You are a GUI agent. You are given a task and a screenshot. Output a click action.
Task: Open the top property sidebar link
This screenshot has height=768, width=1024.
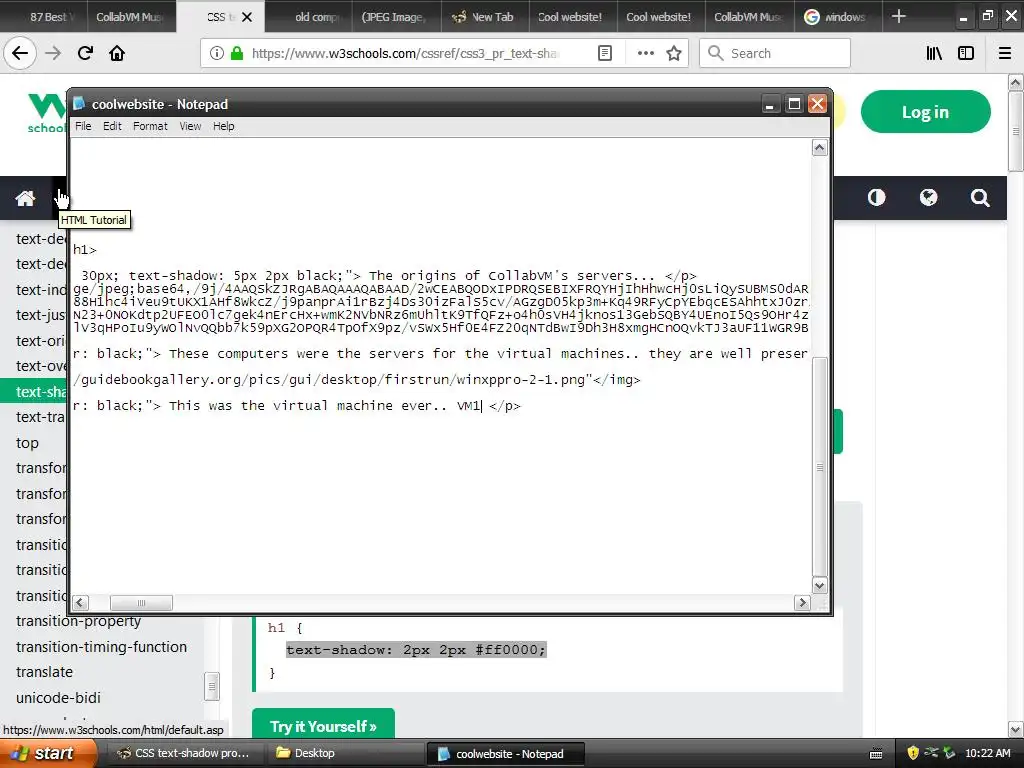tap(27, 443)
